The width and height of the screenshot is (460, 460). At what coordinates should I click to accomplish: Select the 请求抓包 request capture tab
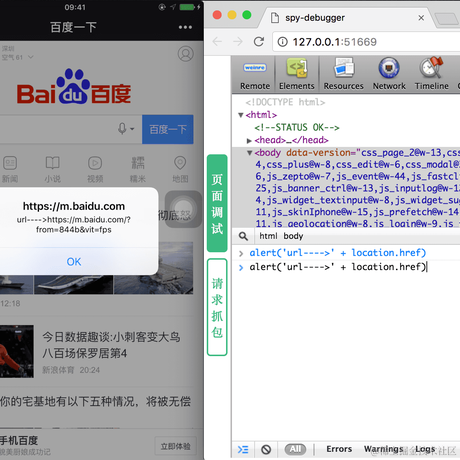[x=217, y=307]
